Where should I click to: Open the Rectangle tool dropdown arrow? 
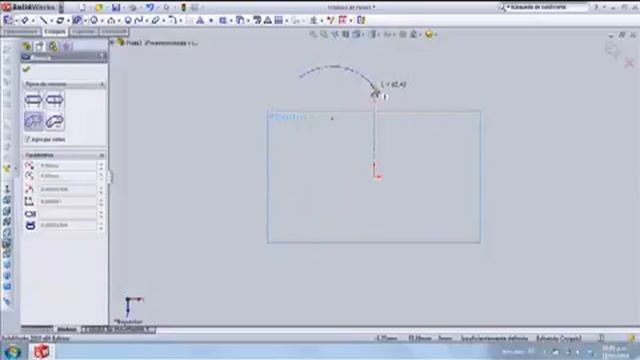point(68,20)
